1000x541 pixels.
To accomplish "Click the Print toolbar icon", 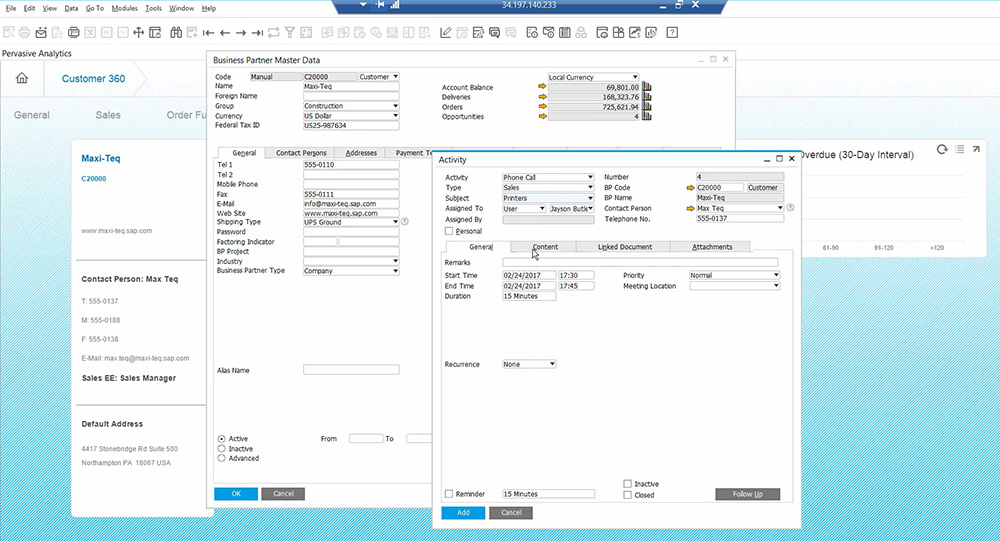I will point(25,33).
